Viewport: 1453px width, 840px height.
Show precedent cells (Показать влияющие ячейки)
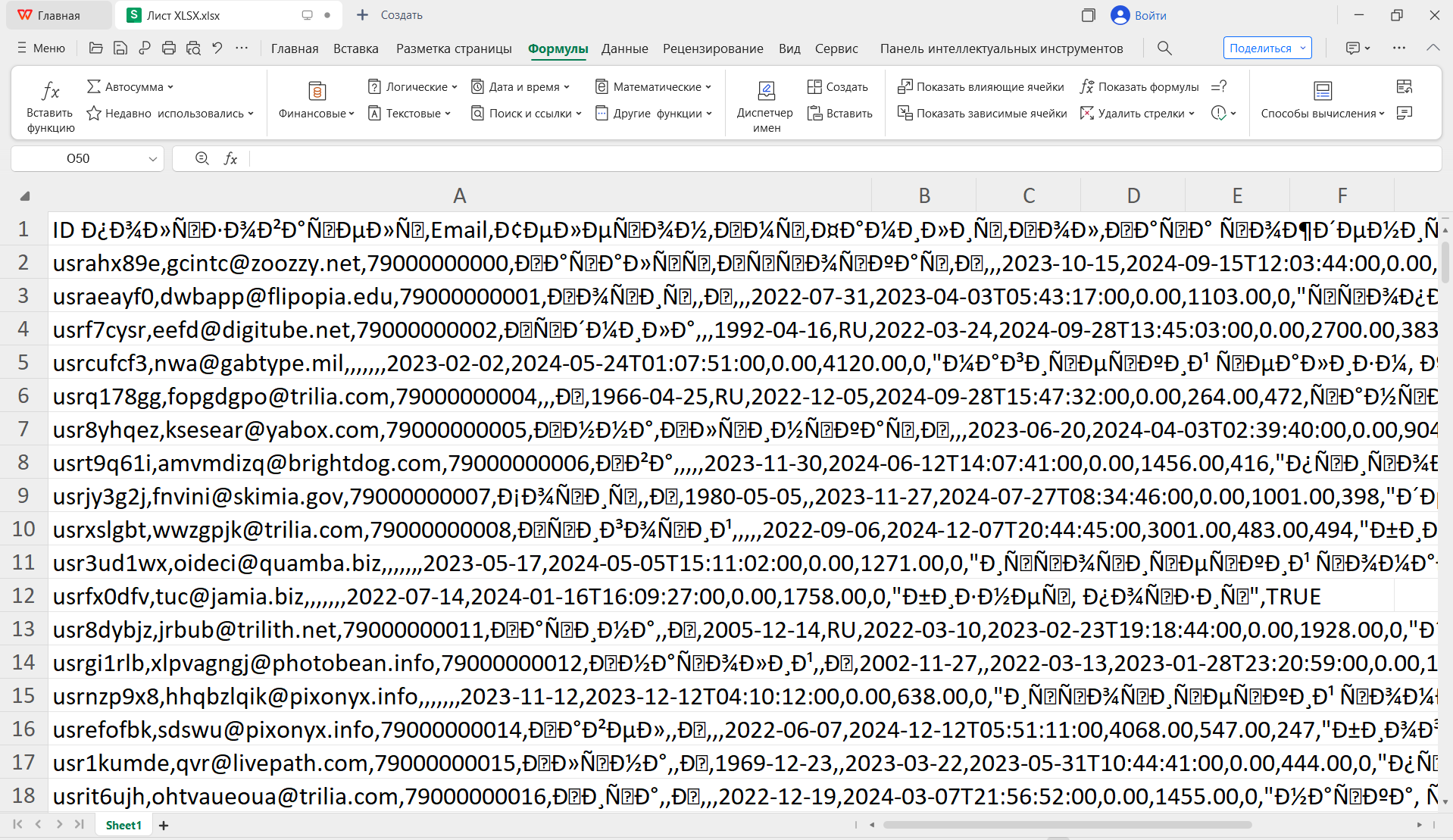tap(981, 87)
